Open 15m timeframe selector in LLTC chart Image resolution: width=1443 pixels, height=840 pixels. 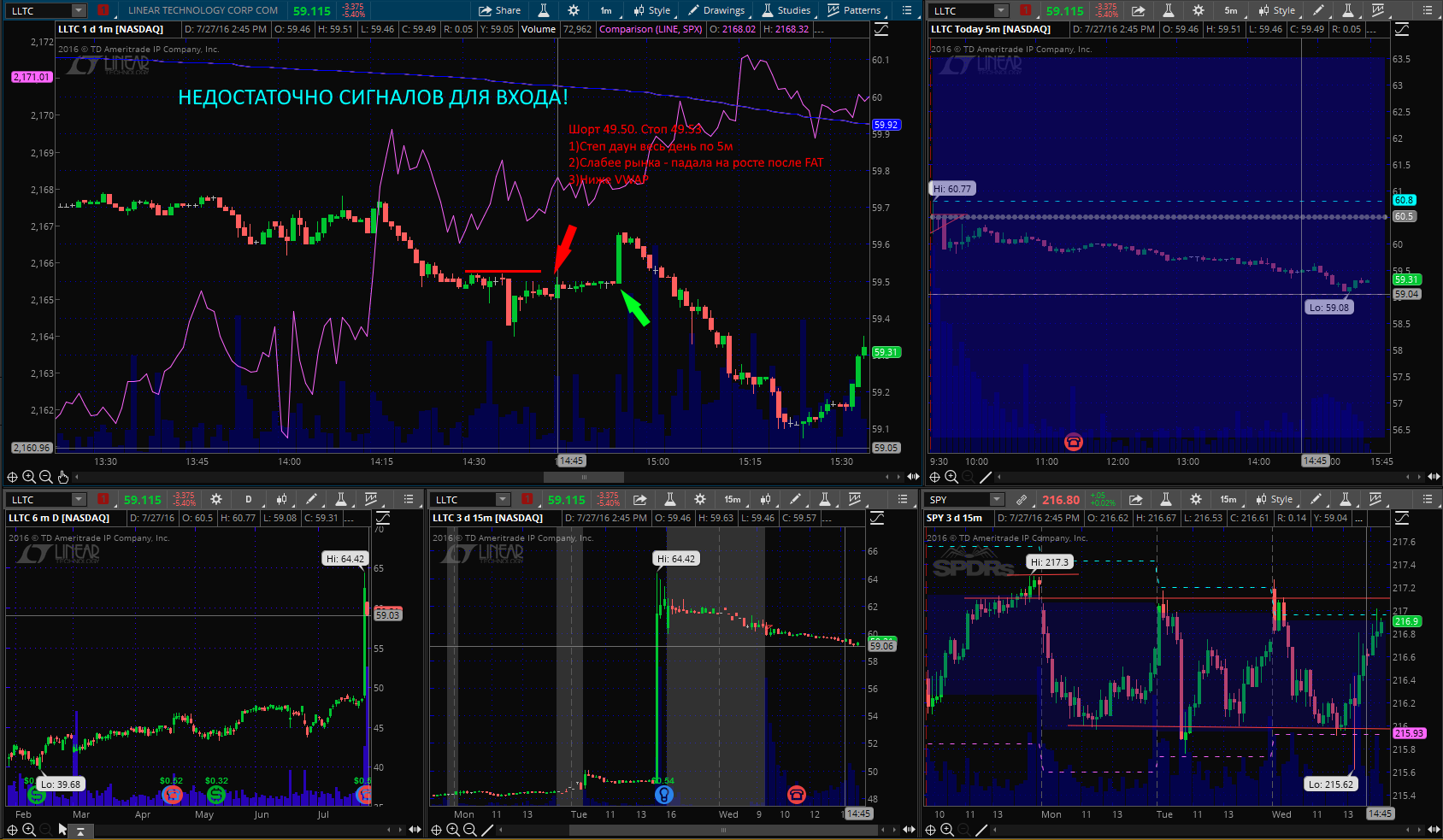(x=733, y=499)
